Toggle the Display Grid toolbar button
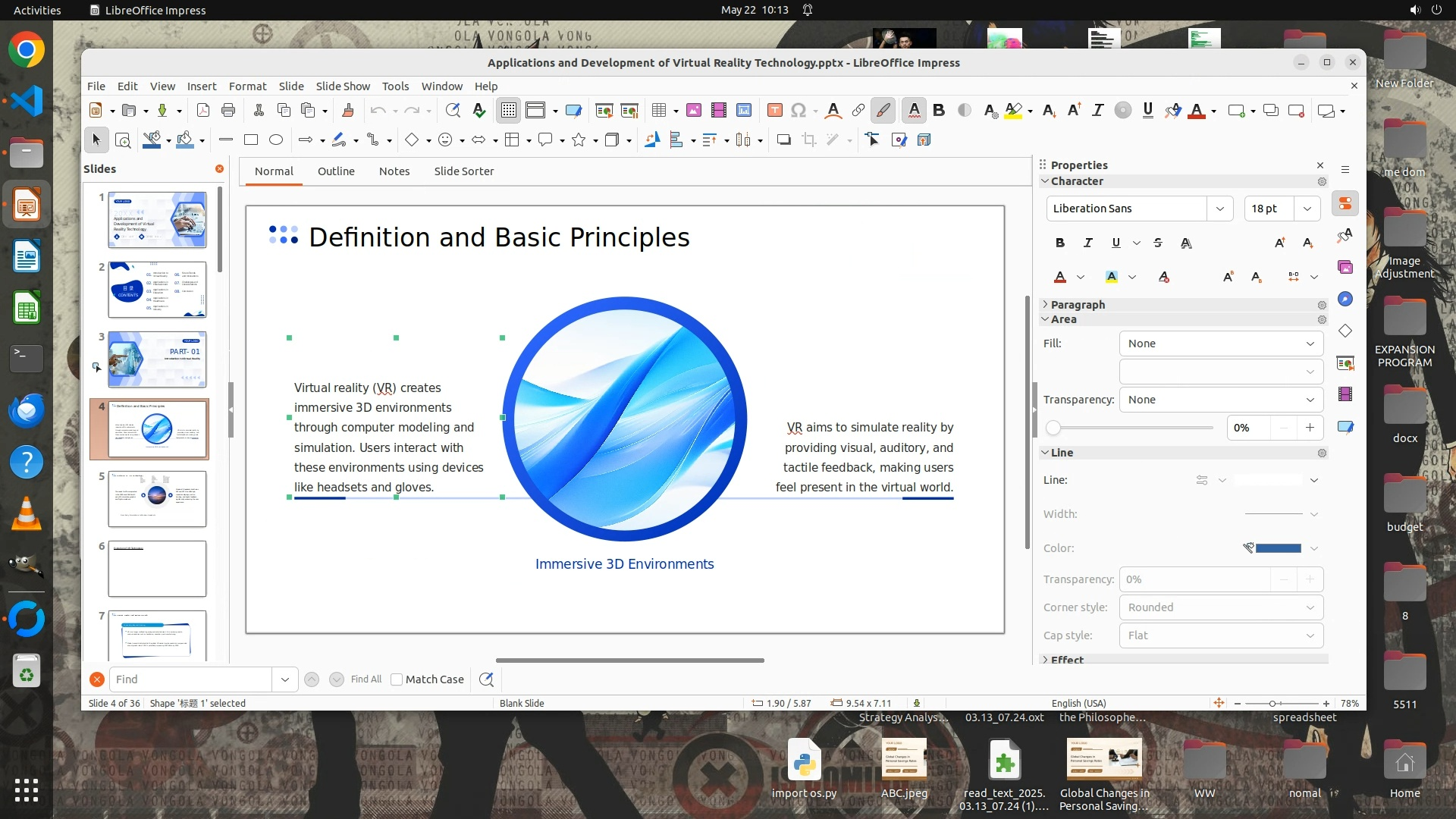 pos(508,111)
